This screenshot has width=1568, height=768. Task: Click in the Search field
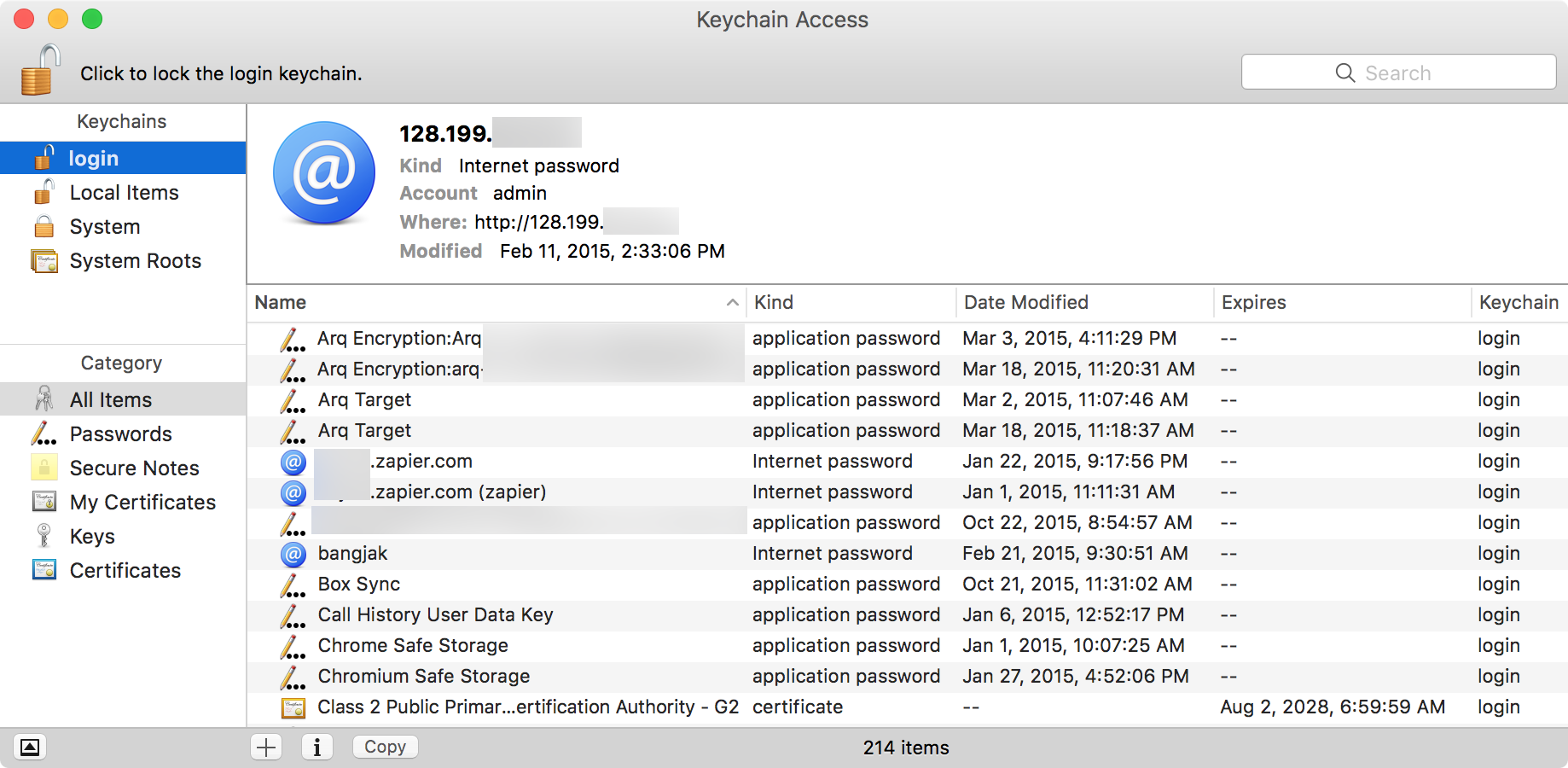1399,73
